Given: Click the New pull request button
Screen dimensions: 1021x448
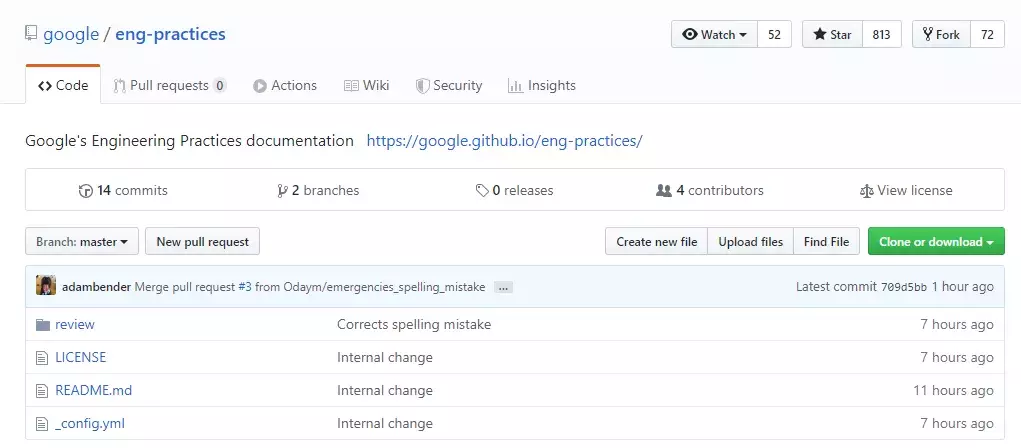Looking at the screenshot, I should (203, 242).
